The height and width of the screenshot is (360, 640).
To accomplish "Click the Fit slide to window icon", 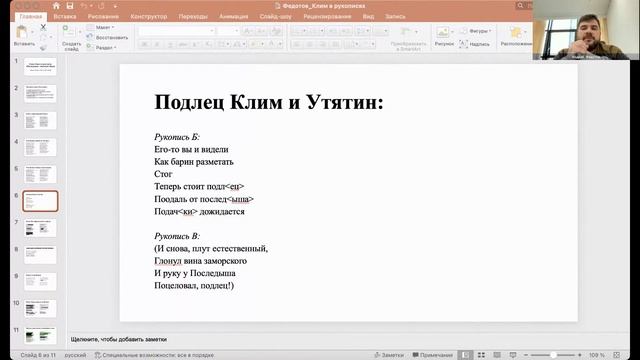I will pos(617,355).
